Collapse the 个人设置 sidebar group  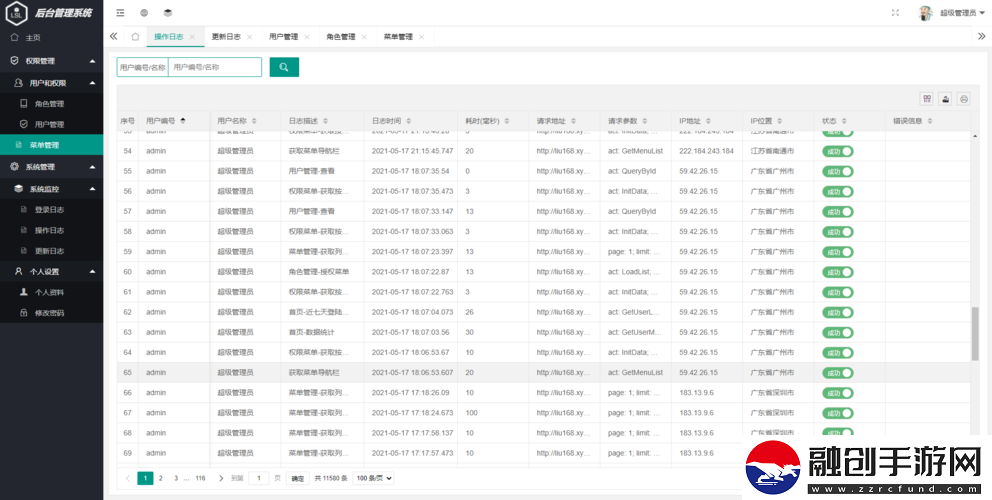92,272
